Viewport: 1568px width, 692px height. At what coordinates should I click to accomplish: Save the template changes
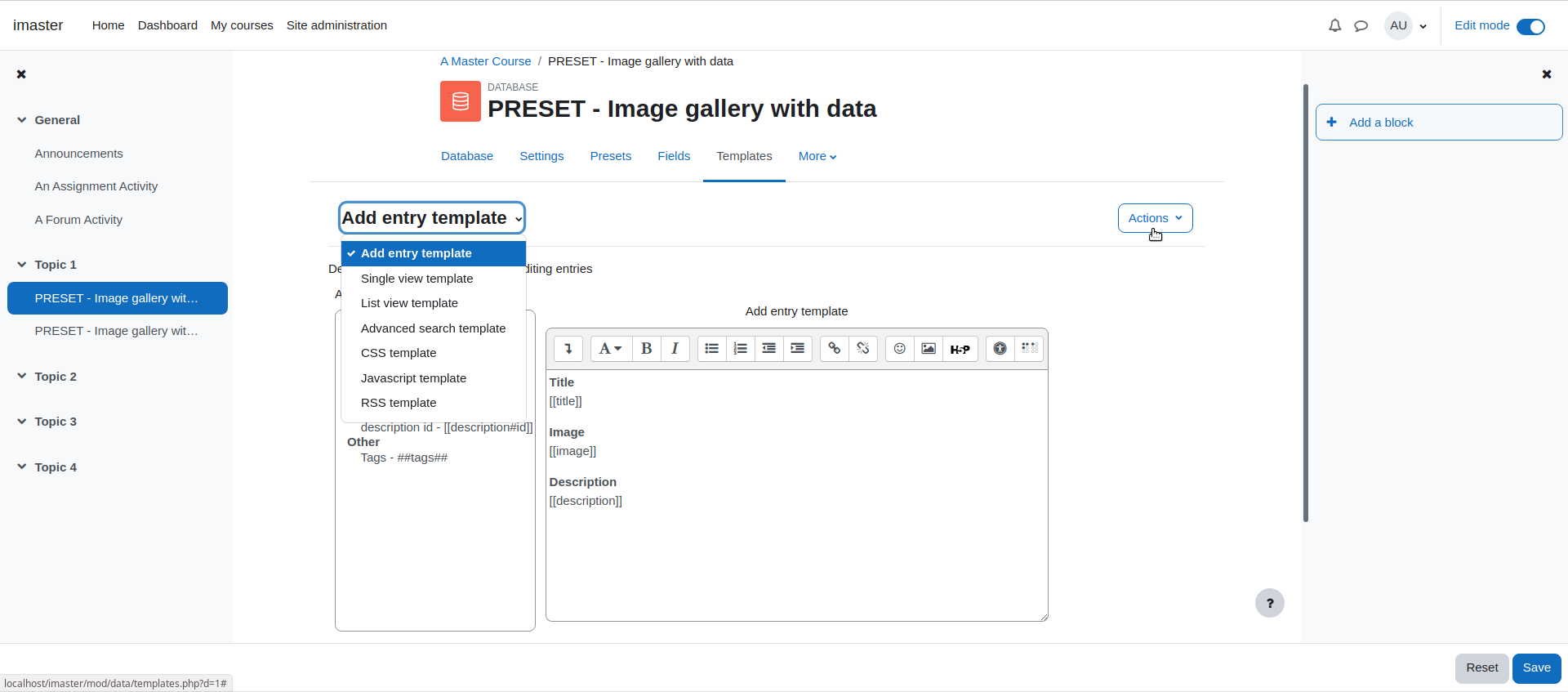click(1536, 667)
